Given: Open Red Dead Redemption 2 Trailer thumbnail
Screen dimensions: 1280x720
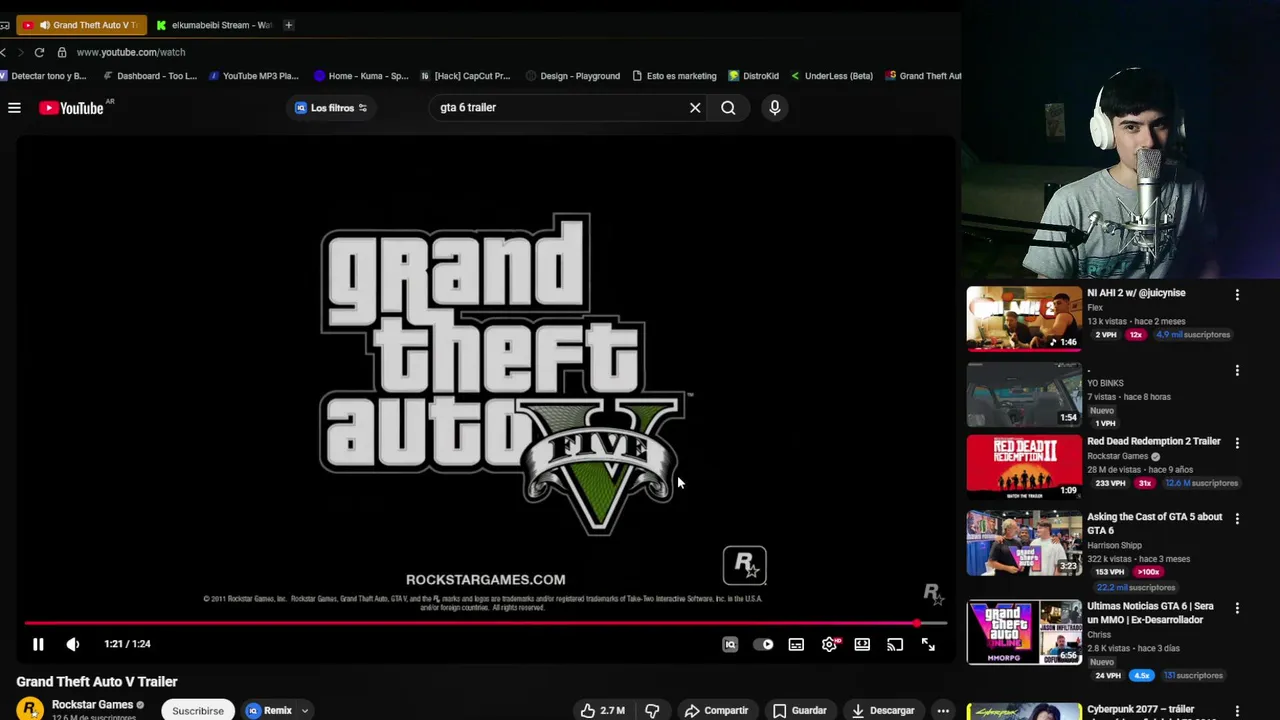Looking at the screenshot, I should pyautogui.click(x=1024, y=466).
